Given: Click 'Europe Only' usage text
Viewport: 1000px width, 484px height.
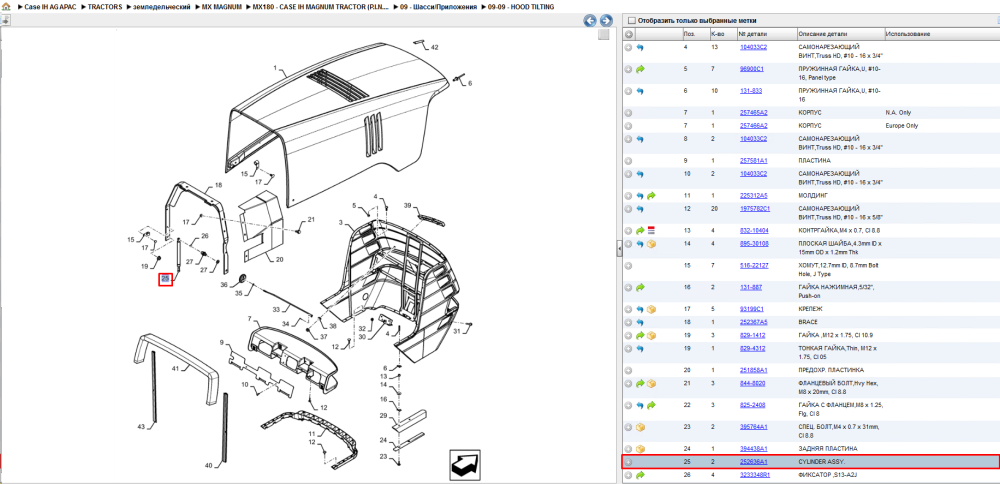Looking at the screenshot, I should point(902,126).
